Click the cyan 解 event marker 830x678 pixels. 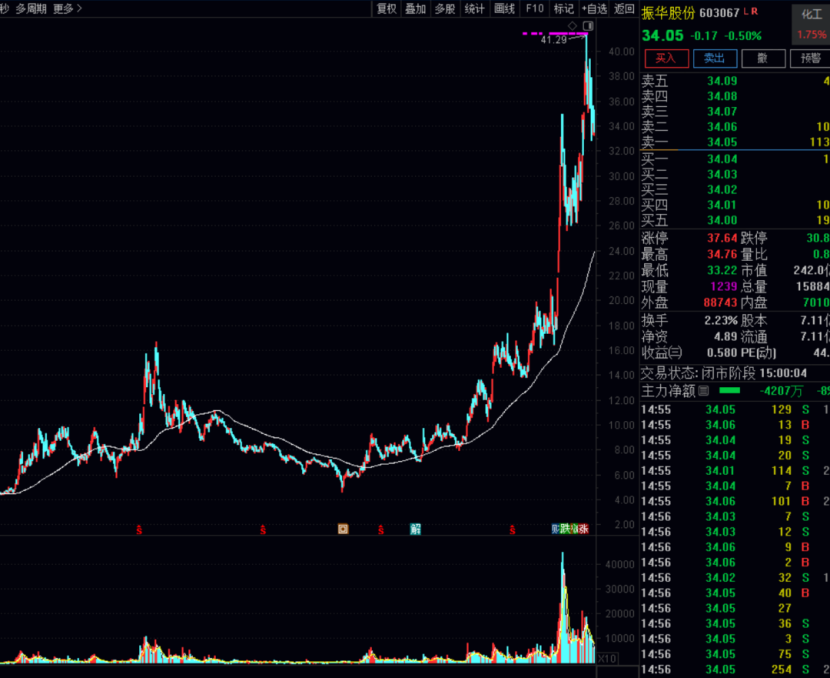coord(415,528)
